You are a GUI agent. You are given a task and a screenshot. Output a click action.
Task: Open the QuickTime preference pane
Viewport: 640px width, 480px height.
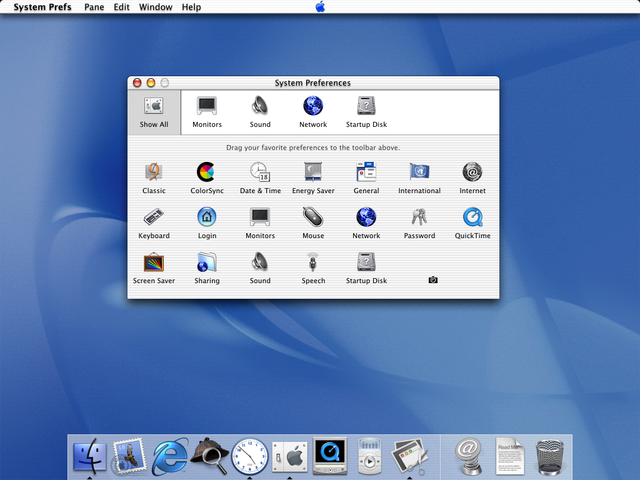tap(472, 223)
